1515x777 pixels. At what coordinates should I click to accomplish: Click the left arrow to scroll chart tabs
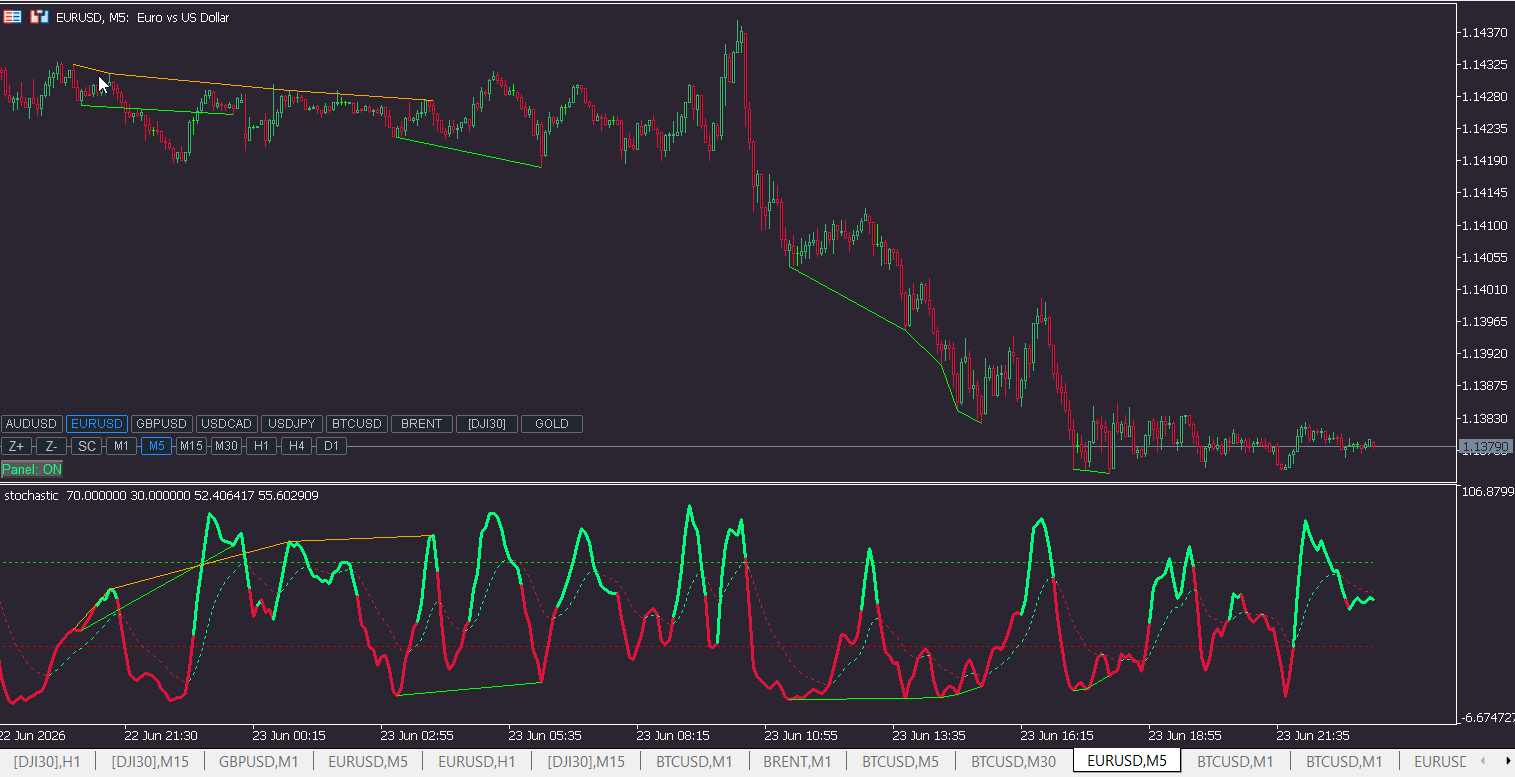[x=1482, y=762]
